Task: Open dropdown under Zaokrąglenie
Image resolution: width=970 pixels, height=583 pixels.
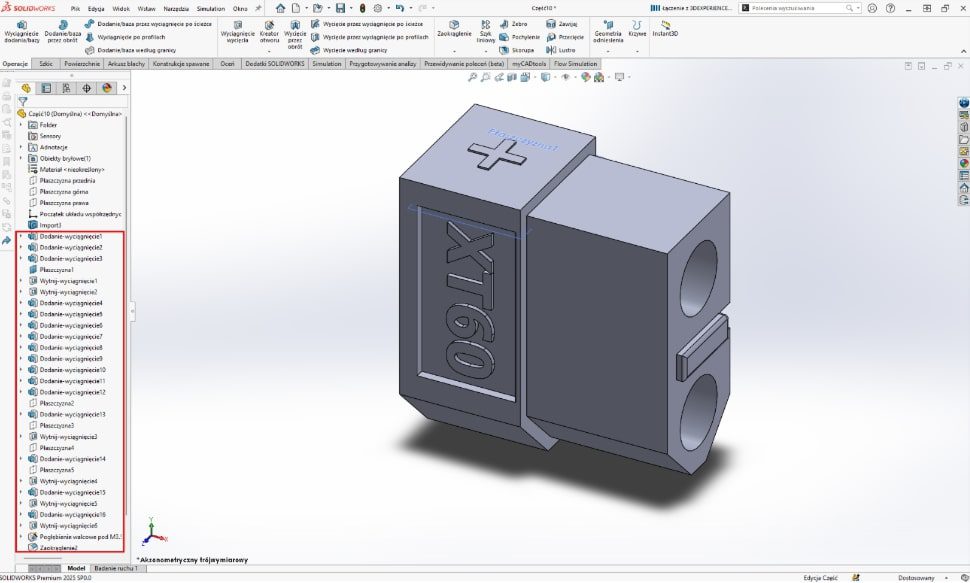Action: pyautogui.click(x=454, y=50)
